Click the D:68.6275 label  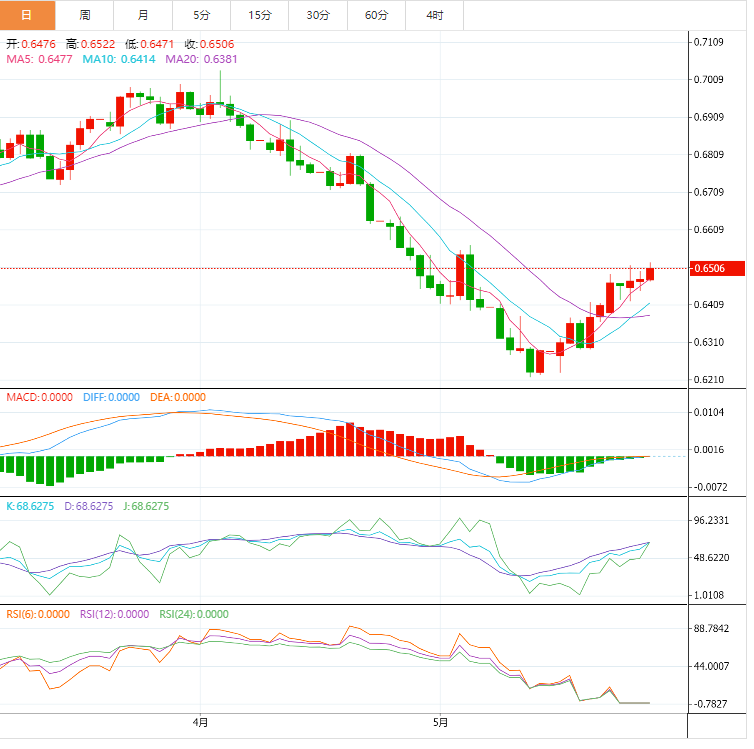pyautogui.click(x=88, y=506)
